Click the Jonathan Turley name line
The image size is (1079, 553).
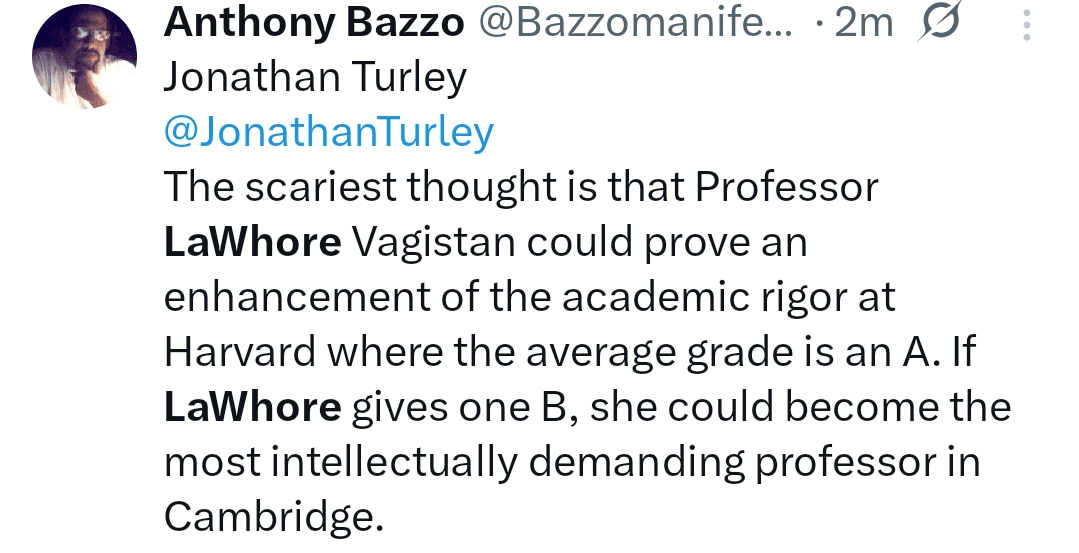pos(315,78)
